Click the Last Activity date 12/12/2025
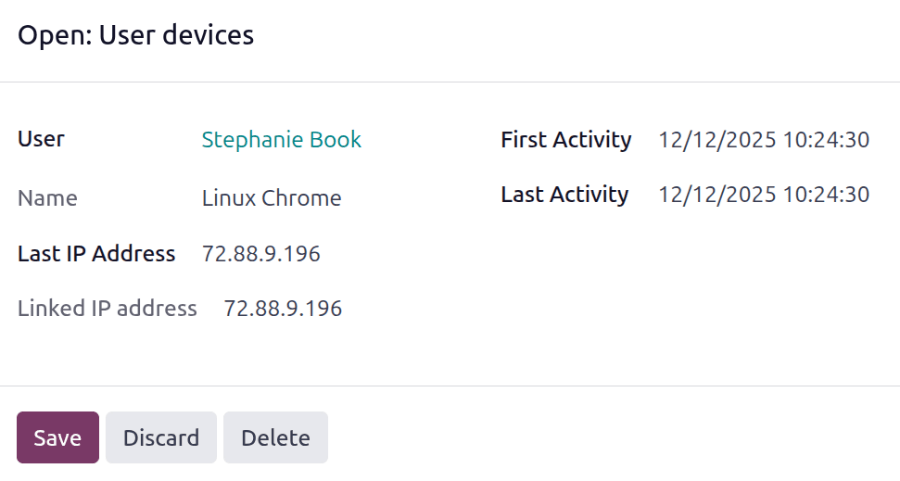The image size is (900, 481). [717, 195]
